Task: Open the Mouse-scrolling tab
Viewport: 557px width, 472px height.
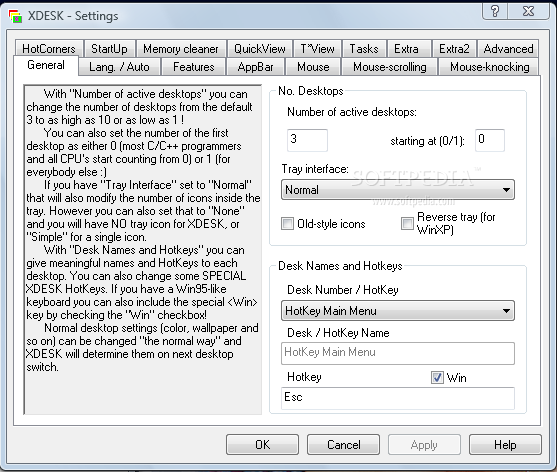Action: click(x=390, y=67)
